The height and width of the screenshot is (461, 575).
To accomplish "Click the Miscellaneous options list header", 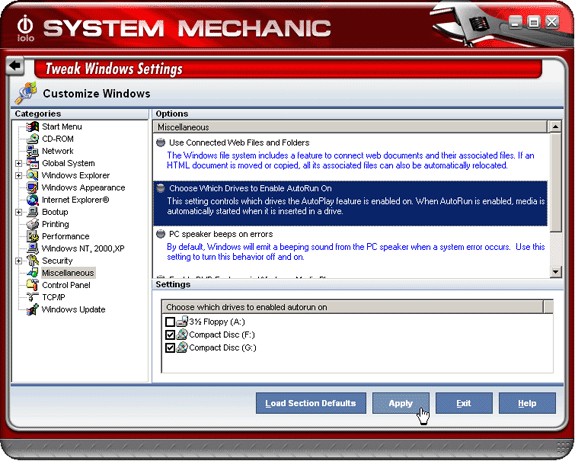I will click(350, 127).
